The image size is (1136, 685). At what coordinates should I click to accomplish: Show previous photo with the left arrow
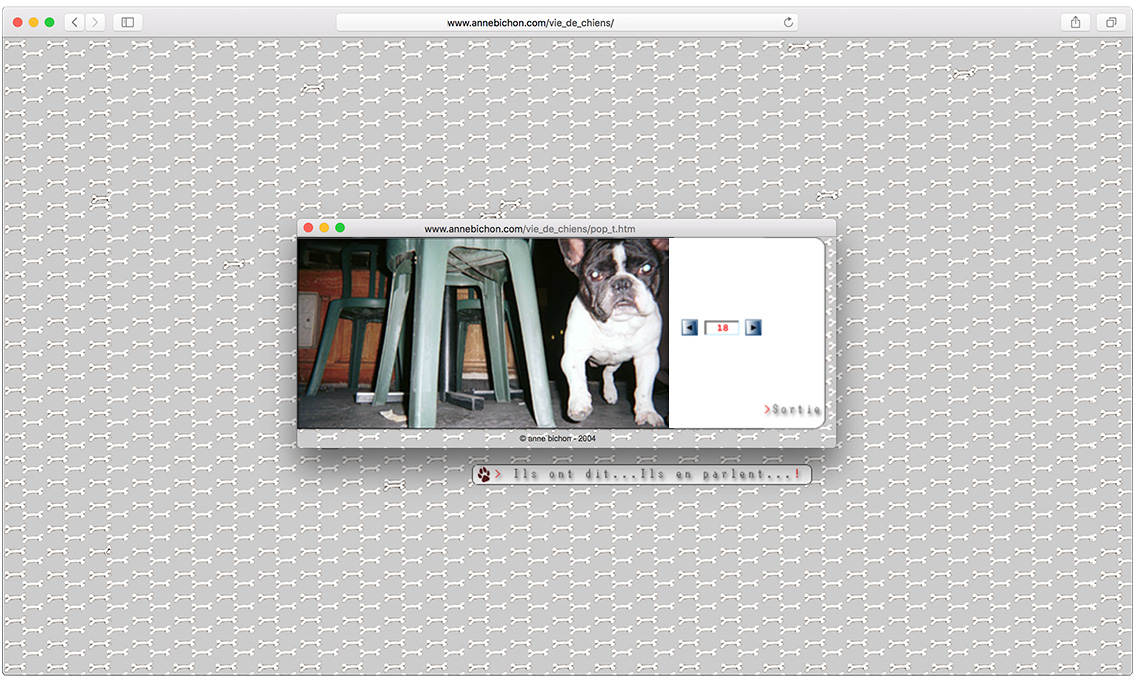coord(689,327)
